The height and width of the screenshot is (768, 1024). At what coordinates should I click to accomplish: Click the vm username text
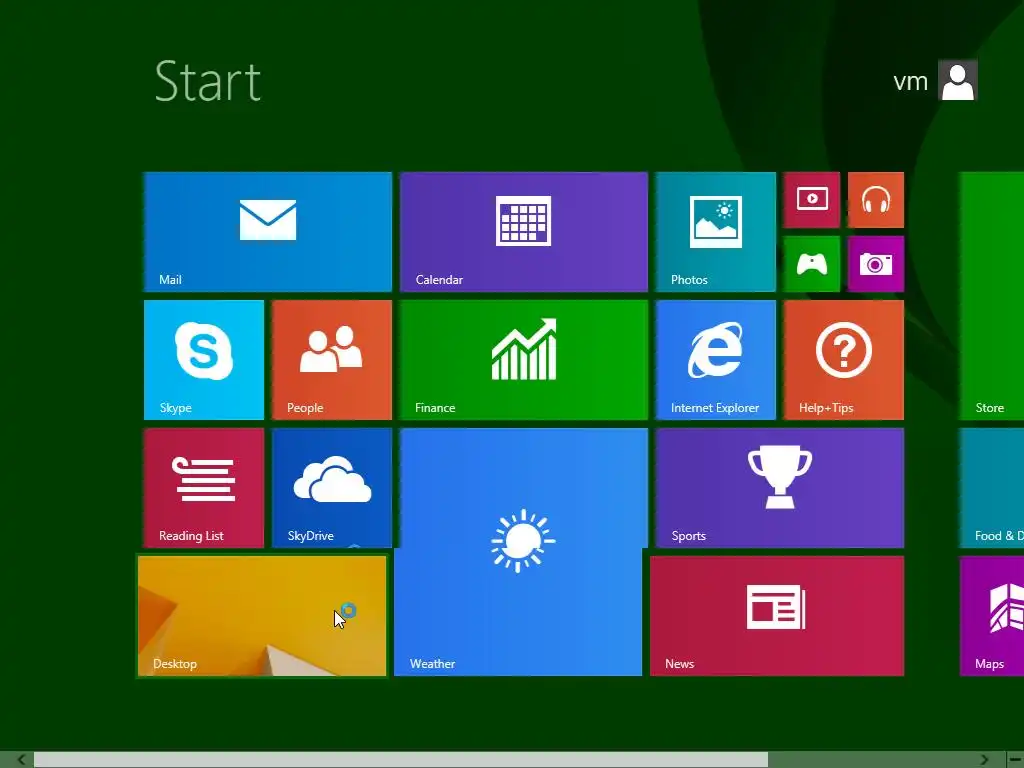(910, 82)
